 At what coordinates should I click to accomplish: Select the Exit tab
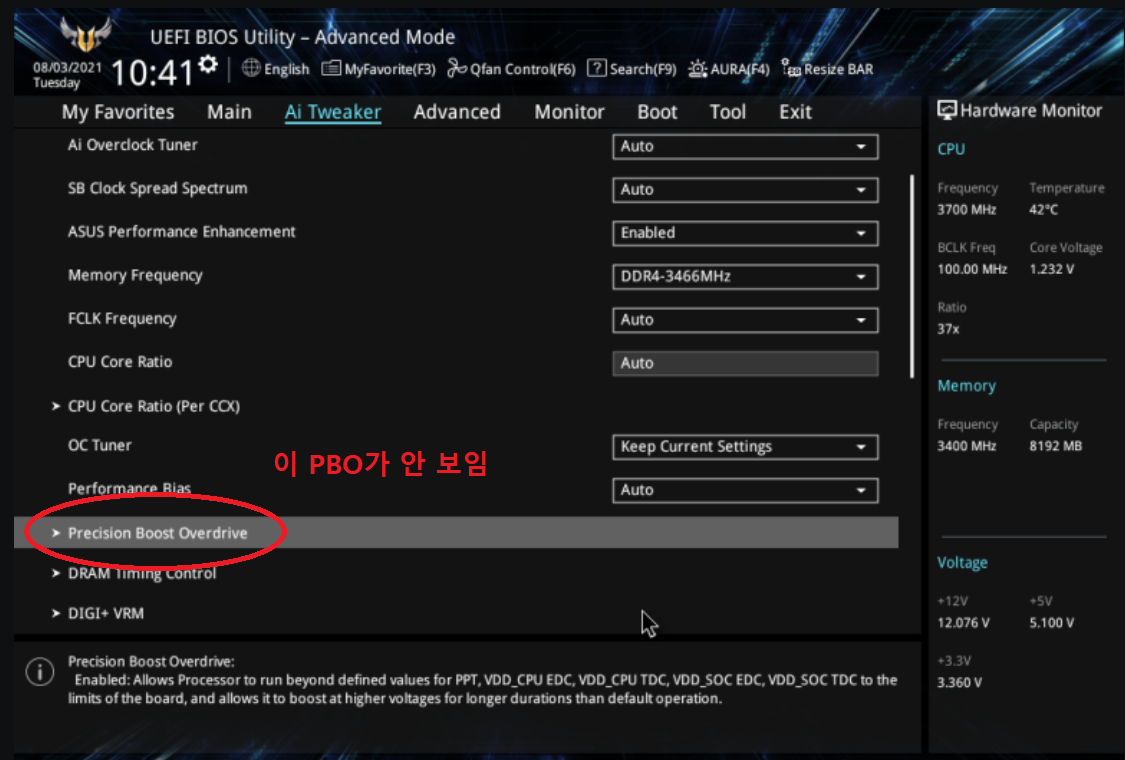pos(796,112)
